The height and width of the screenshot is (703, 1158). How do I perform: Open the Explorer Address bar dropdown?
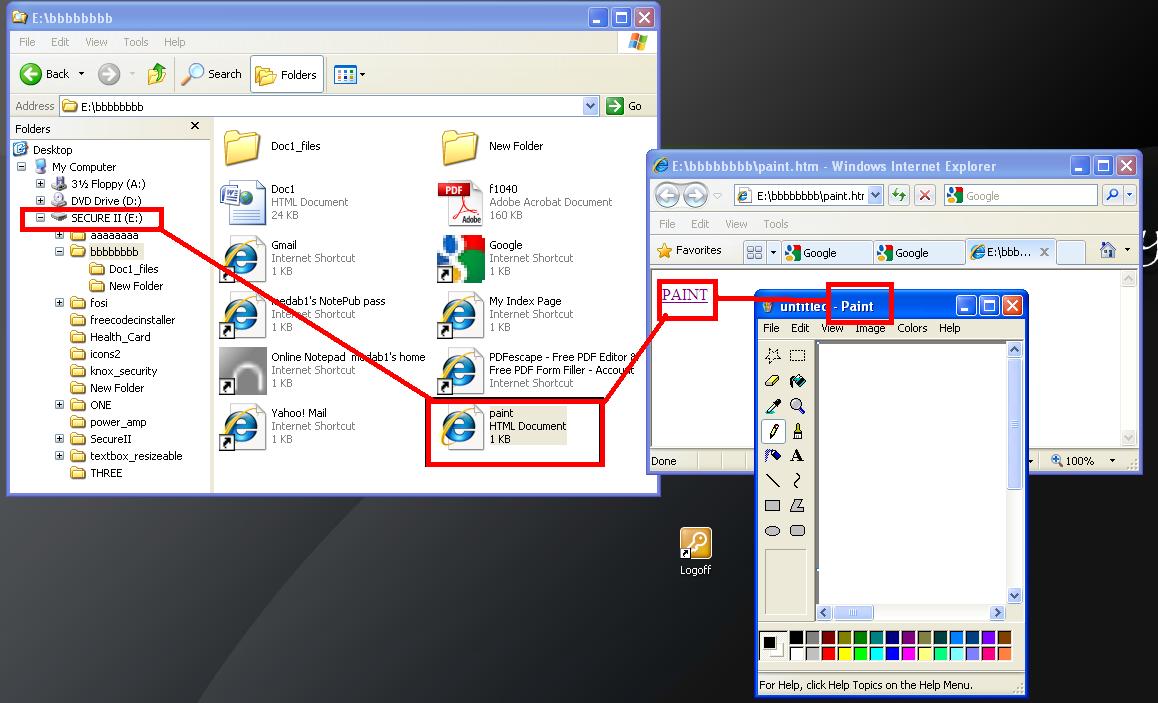pyautogui.click(x=590, y=106)
